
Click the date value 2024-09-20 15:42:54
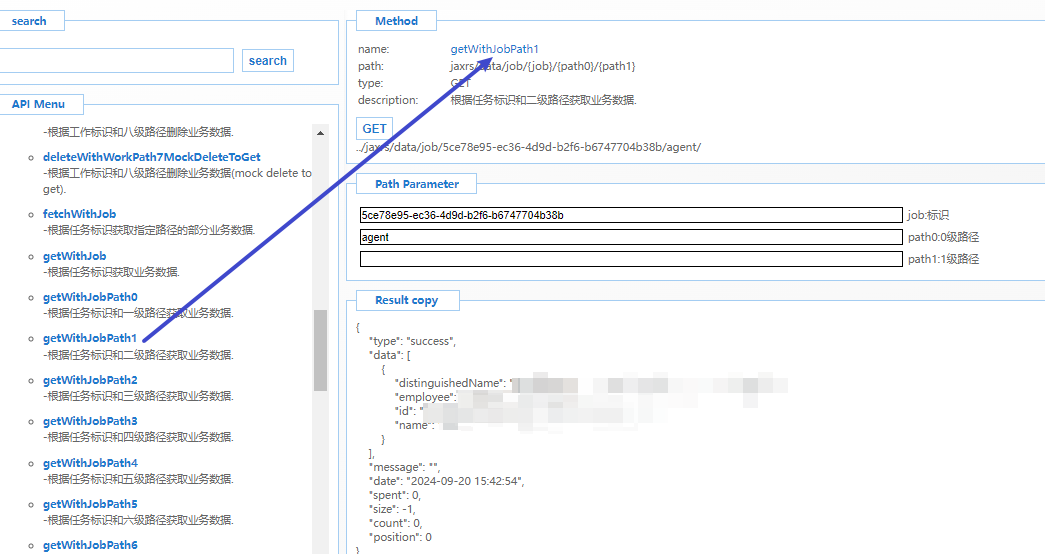tap(464, 481)
